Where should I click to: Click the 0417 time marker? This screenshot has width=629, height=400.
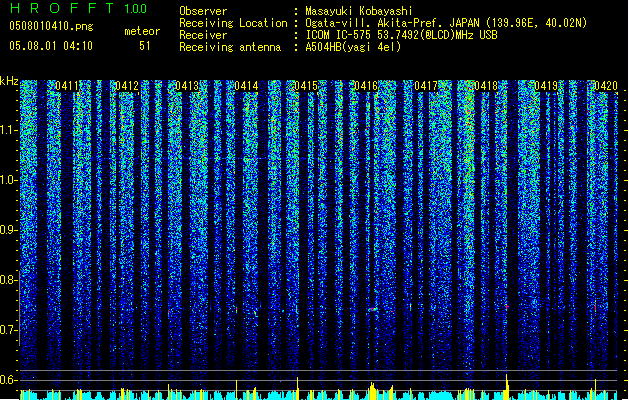pos(426,86)
